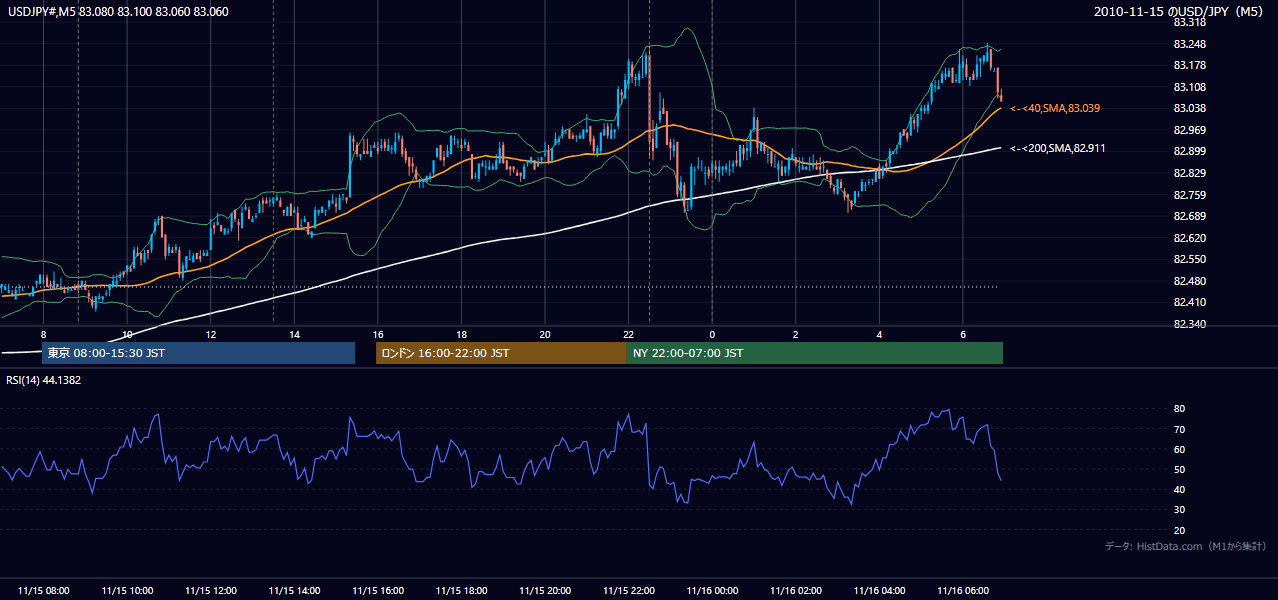Click price scale value 82.340

[1189, 324]
